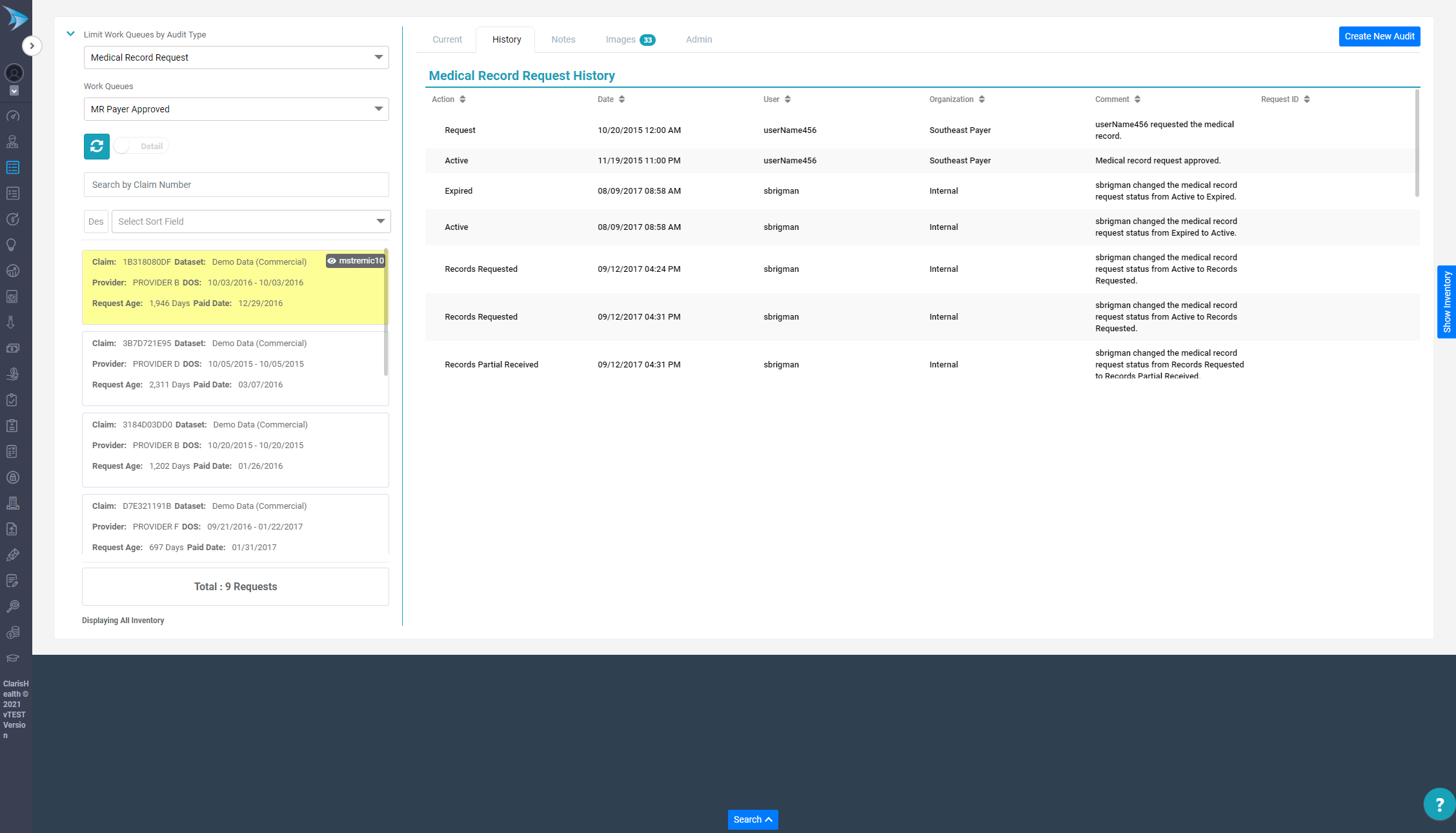Open the help question mark bubble
This screenshot has height=833, width=1456.
[1439, 804]
